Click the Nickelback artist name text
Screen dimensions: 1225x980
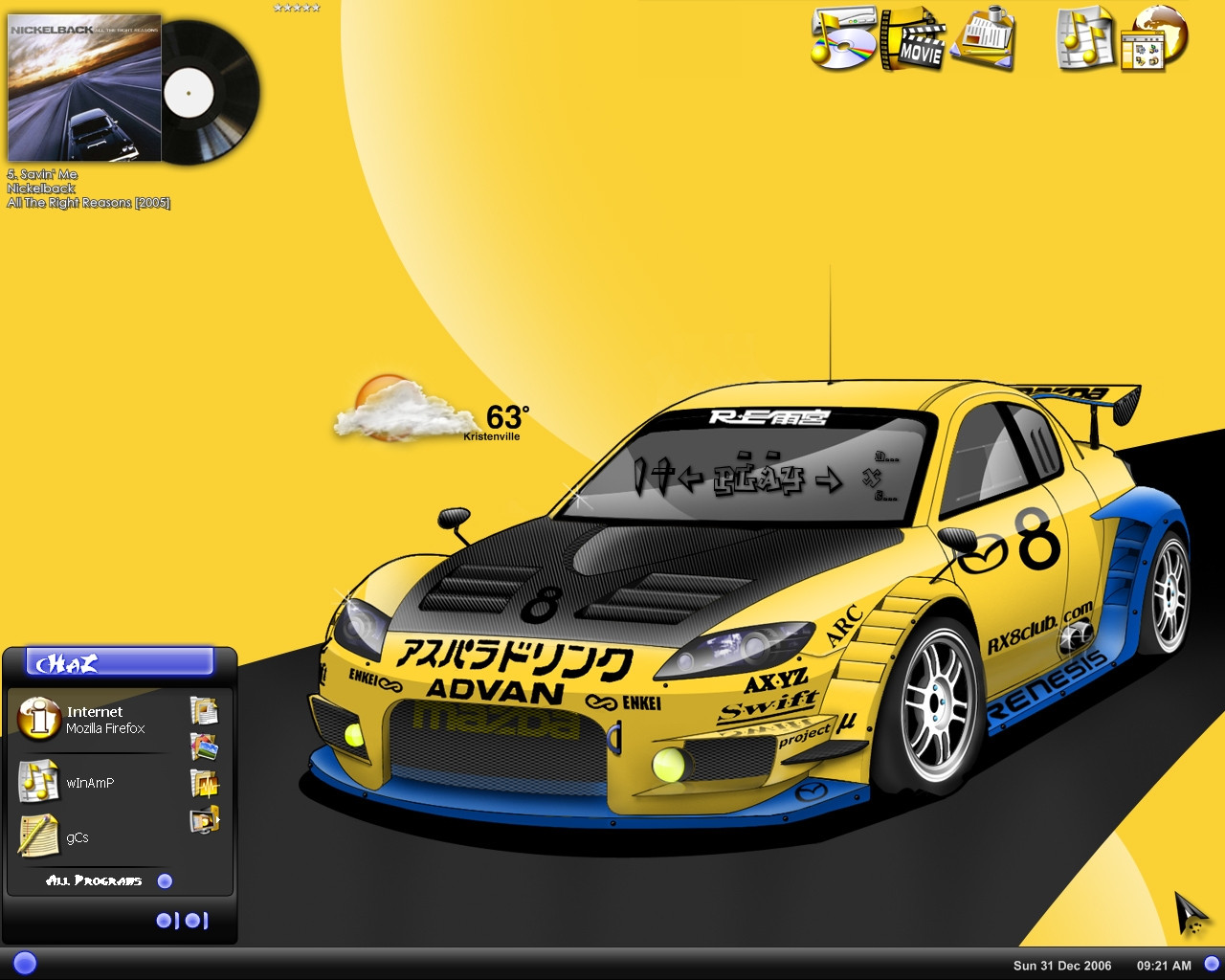coord(41,189)
